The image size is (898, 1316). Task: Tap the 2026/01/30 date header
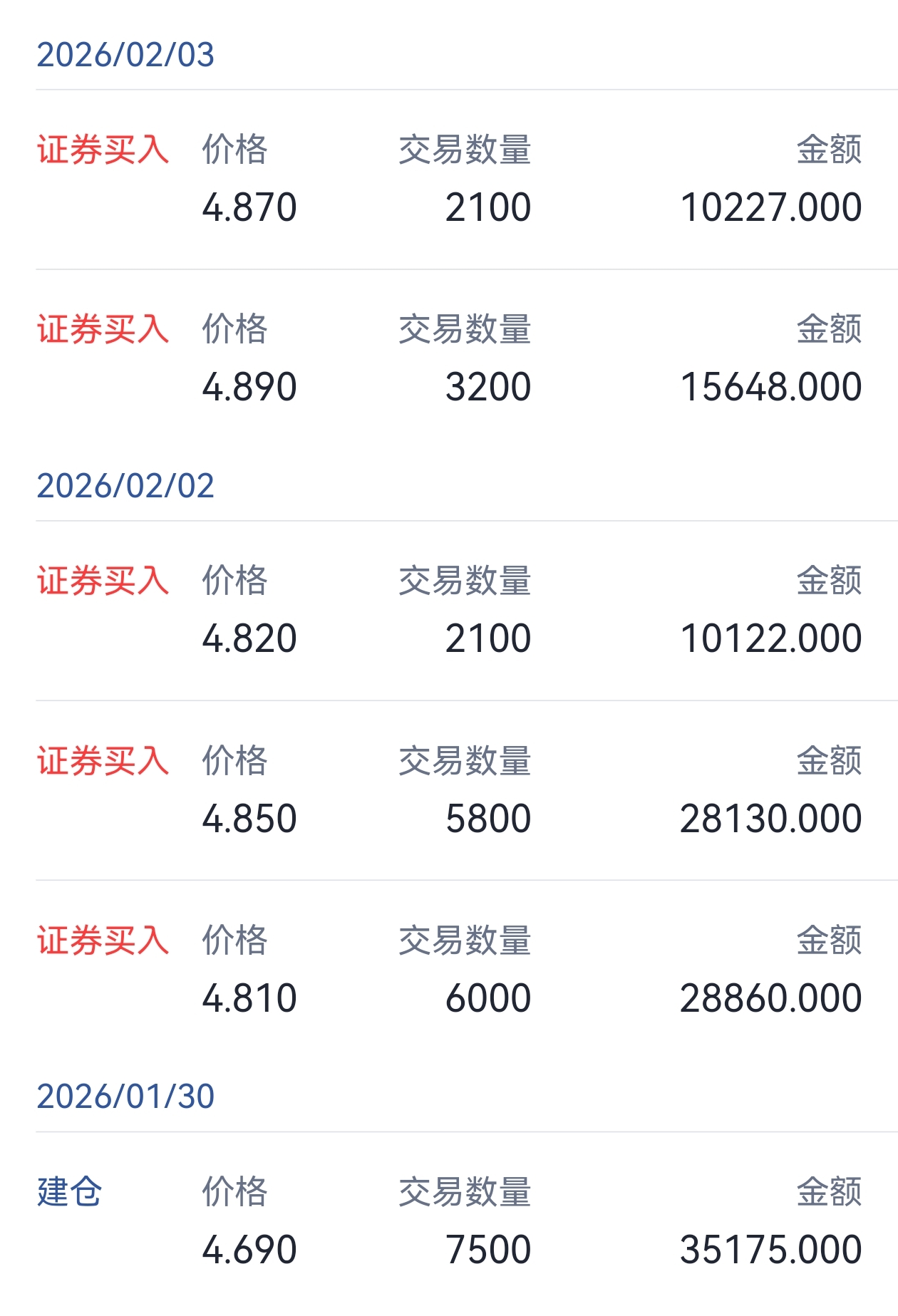tap(125, 1097)
